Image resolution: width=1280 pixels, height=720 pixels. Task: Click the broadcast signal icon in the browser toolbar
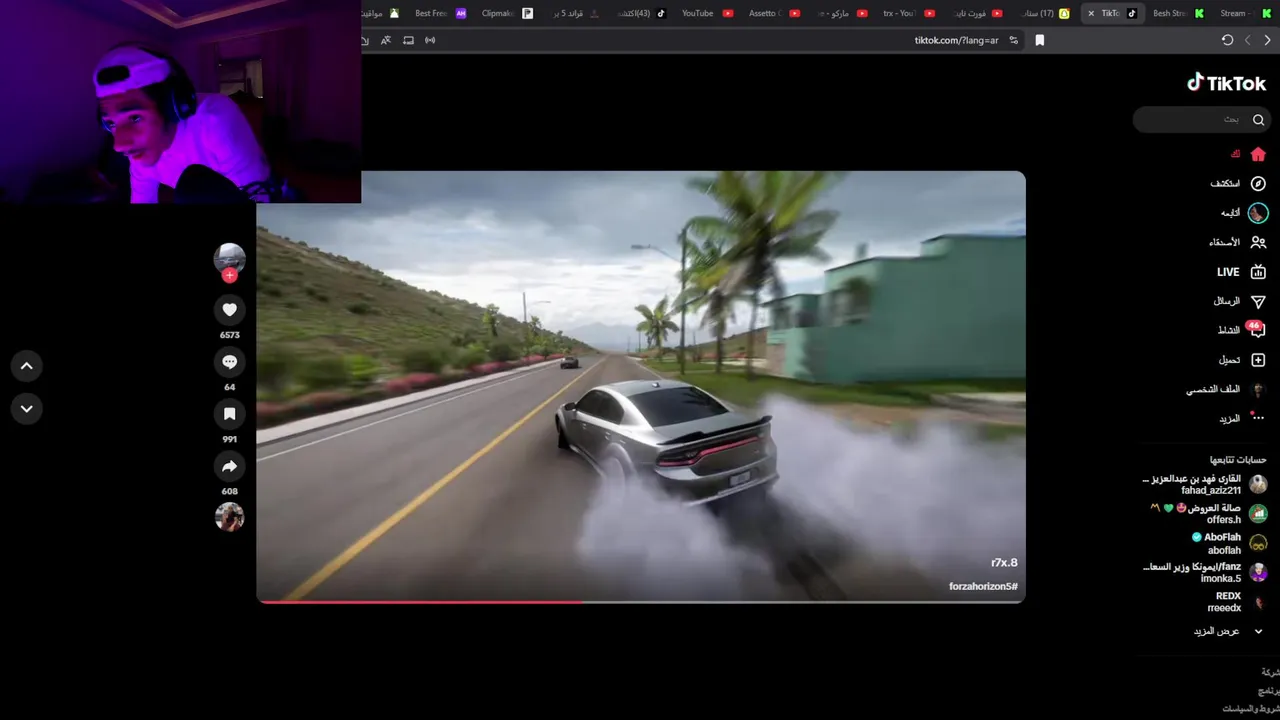(x=430, y=40)
